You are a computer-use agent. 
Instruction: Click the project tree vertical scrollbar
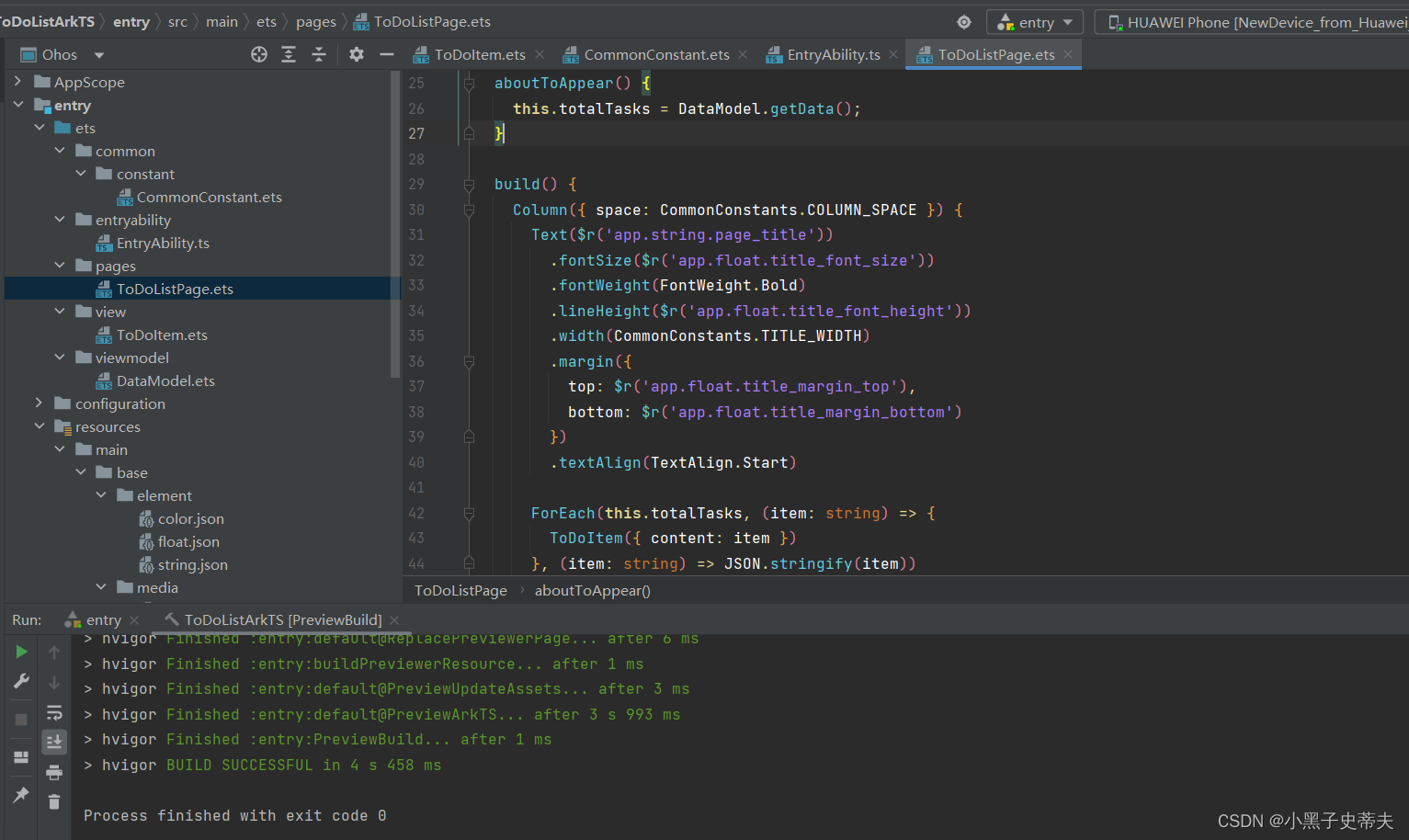[395, 224]
